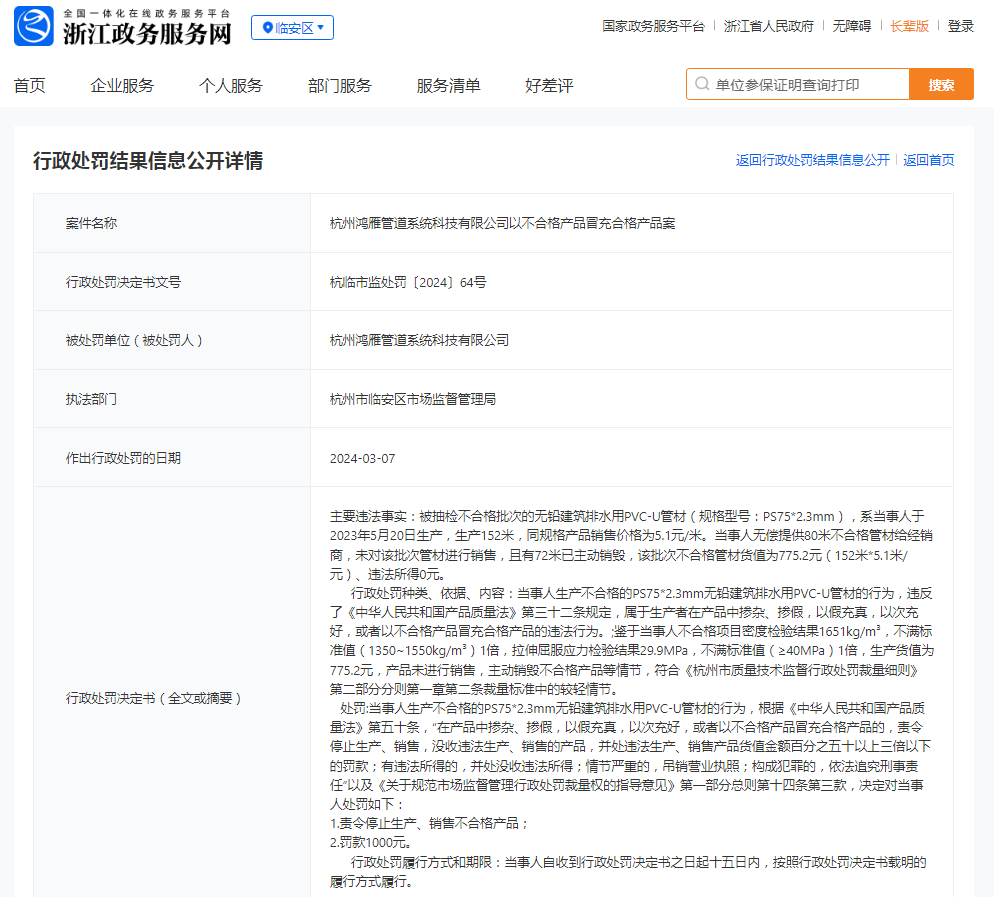Screen dimensions: 994x897
Task: Open 部门服务 navigation item
Action: (340, 86)
